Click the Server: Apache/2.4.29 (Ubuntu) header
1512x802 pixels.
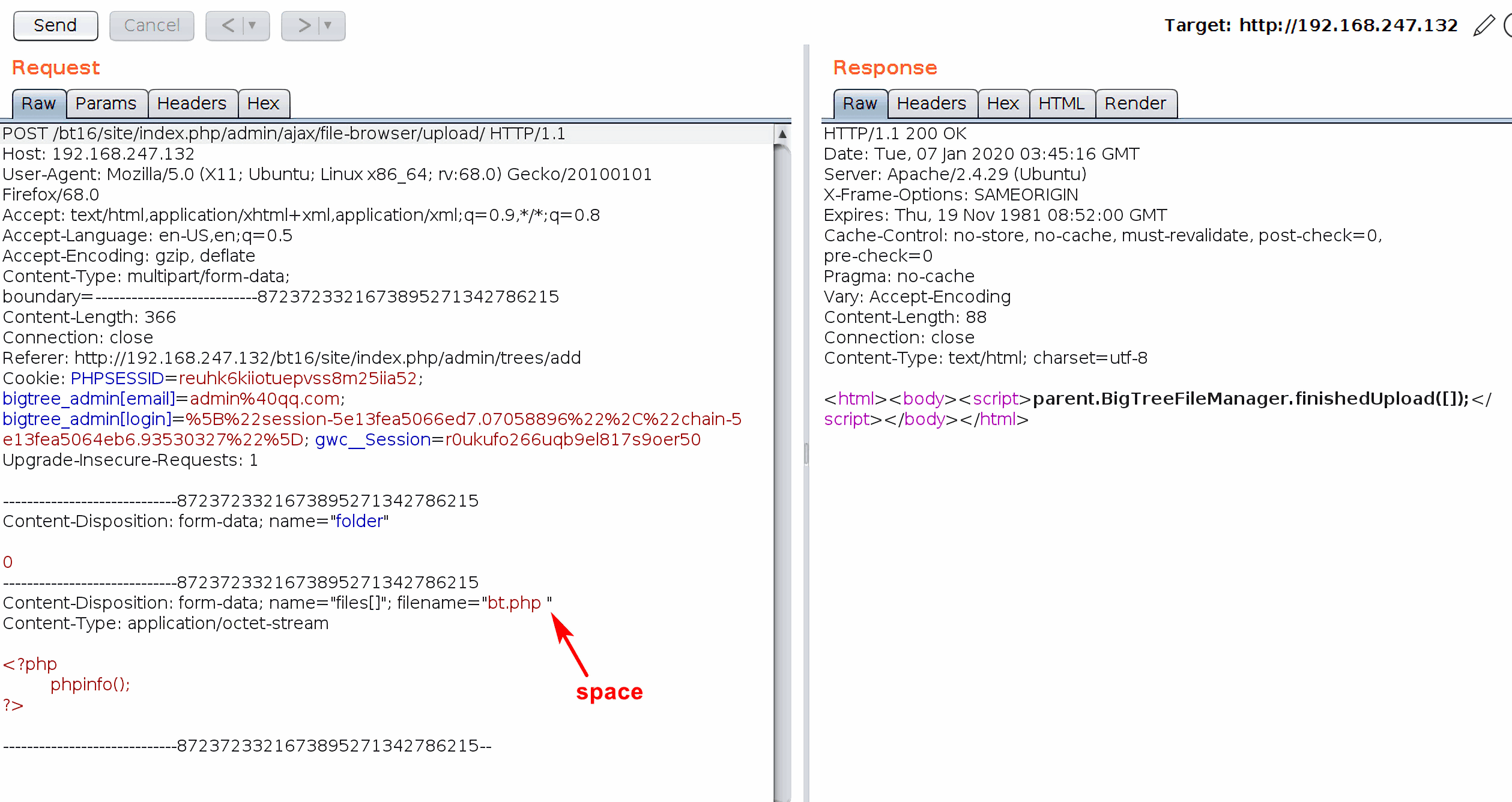(955, 174)
